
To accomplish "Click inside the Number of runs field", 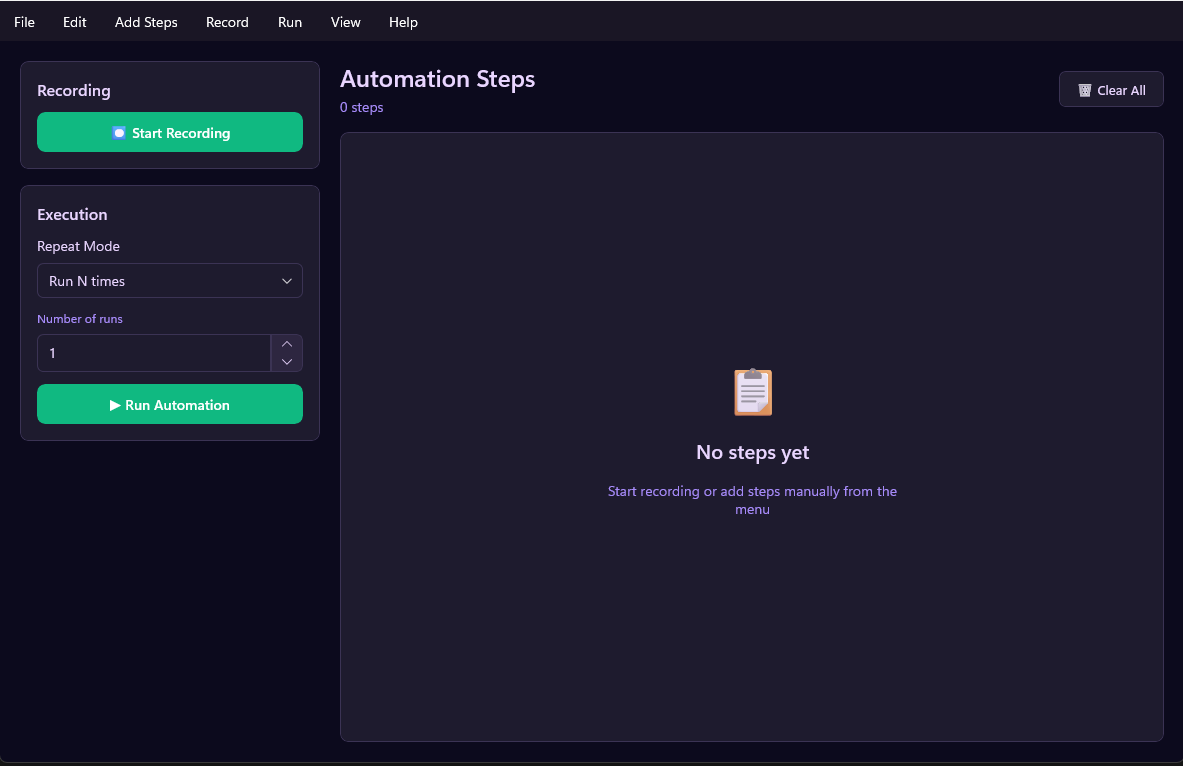I will (150, 353).
